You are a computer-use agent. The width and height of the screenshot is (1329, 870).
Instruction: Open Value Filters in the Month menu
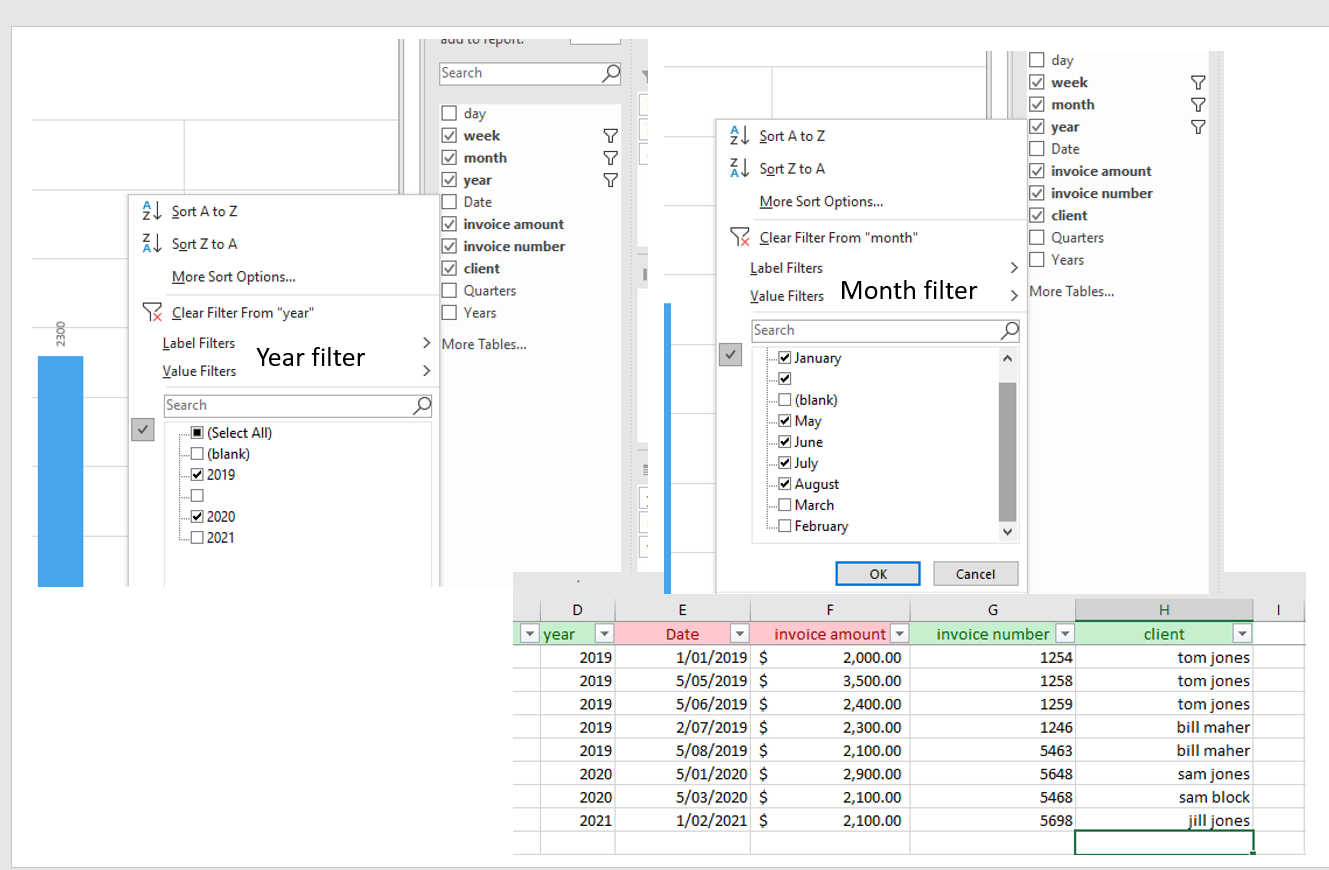point(787,296)
